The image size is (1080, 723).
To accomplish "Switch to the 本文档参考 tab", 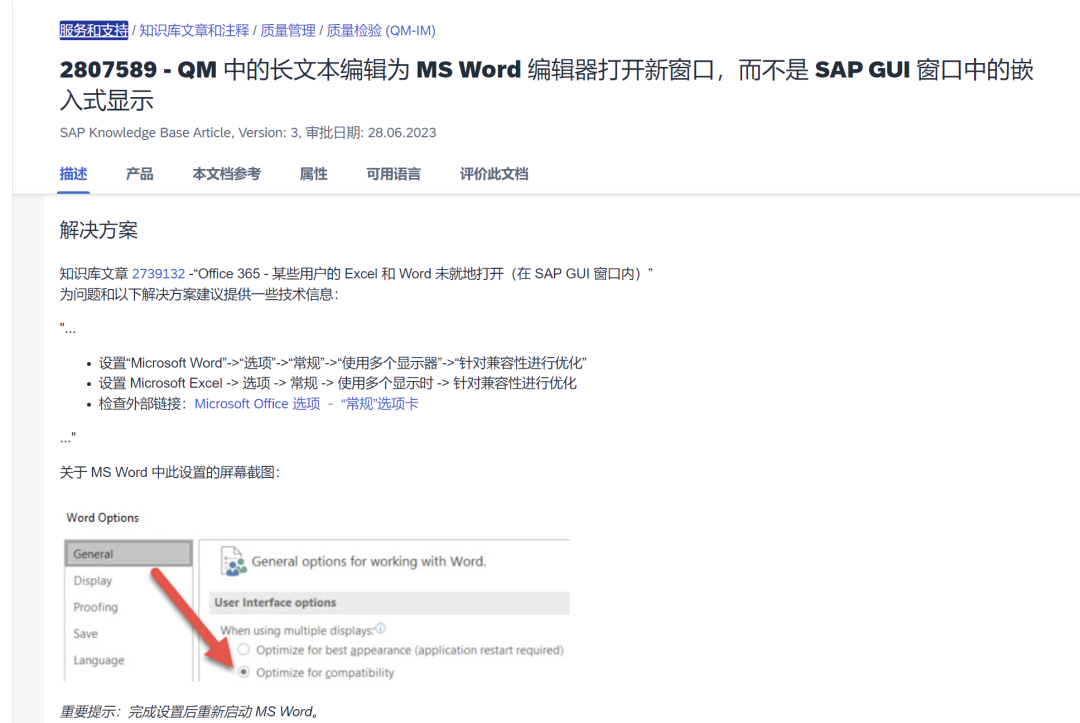I will point(227,174).
